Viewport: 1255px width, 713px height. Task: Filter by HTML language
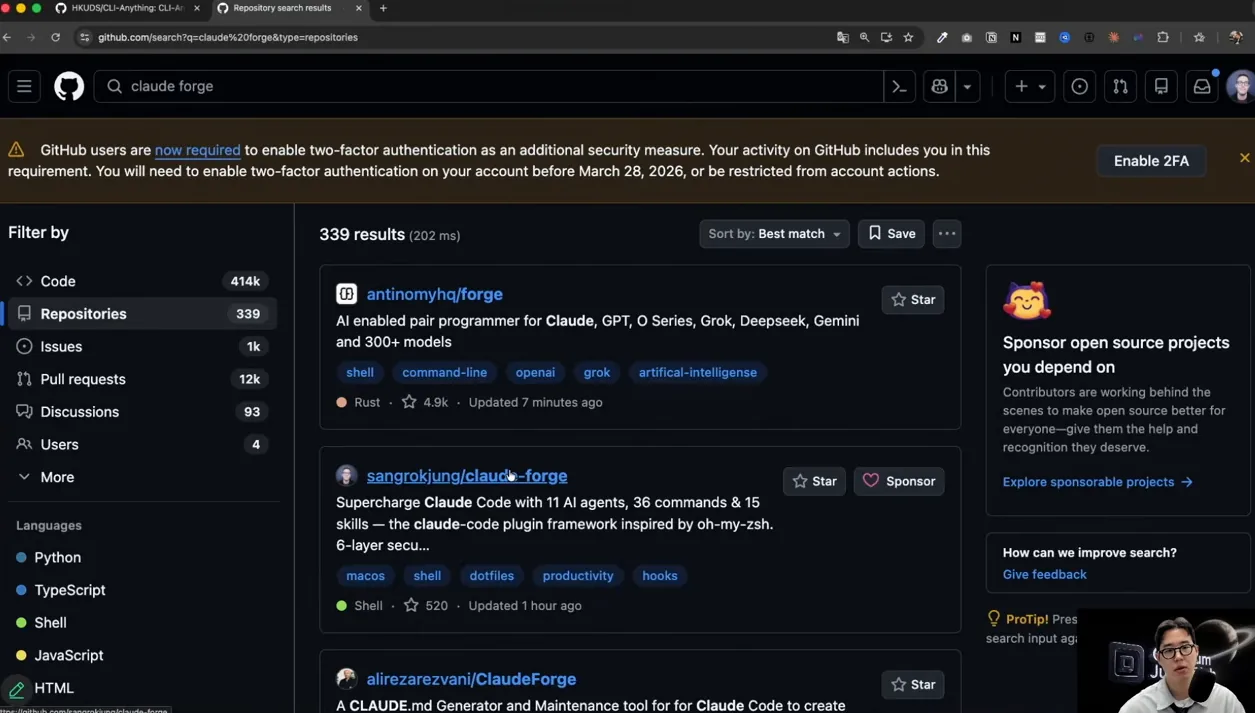(54, 688)
